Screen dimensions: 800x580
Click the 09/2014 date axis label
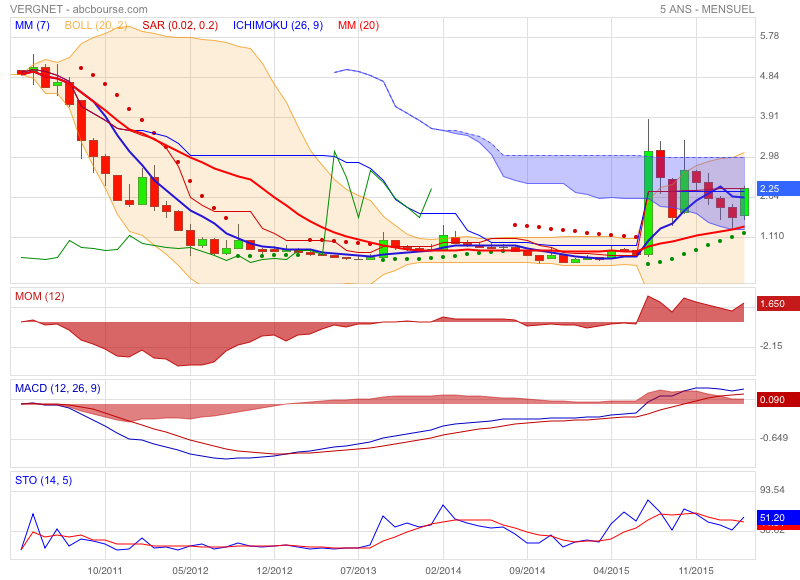(x=528, y=570)
